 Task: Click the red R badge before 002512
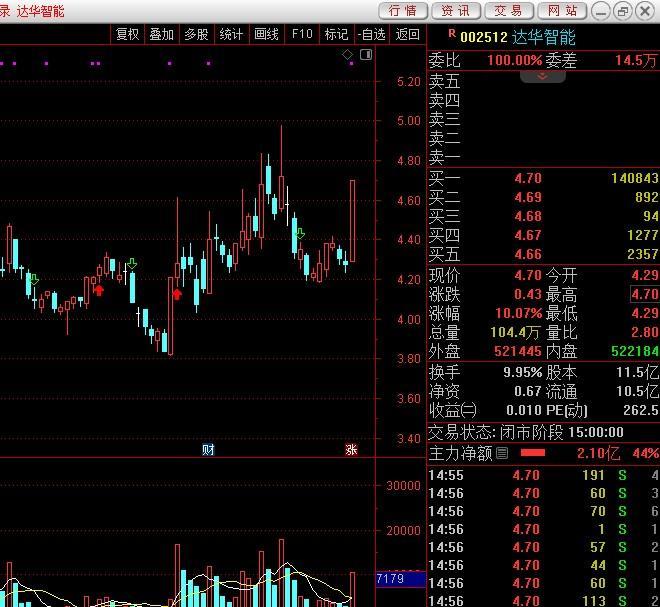[451, 34]
